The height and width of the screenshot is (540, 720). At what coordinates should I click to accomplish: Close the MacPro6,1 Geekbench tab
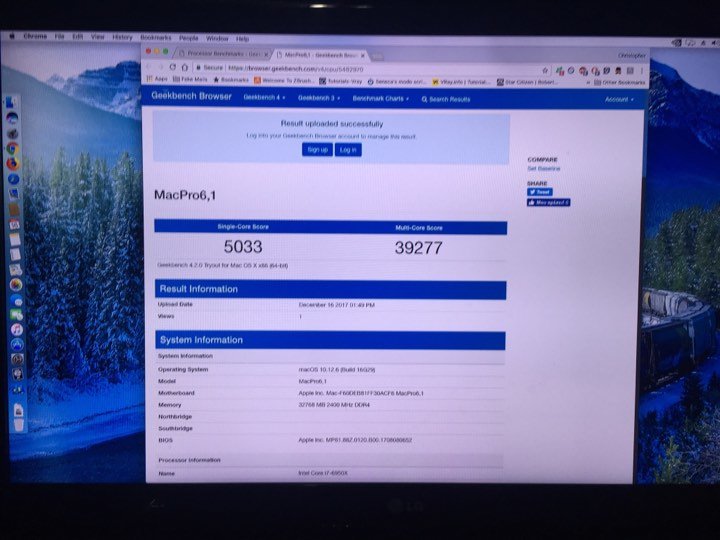(x=362, y=55)
